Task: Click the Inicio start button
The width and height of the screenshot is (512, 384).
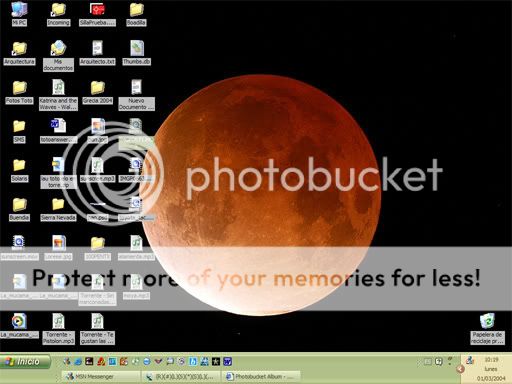Action: (25, 361)
